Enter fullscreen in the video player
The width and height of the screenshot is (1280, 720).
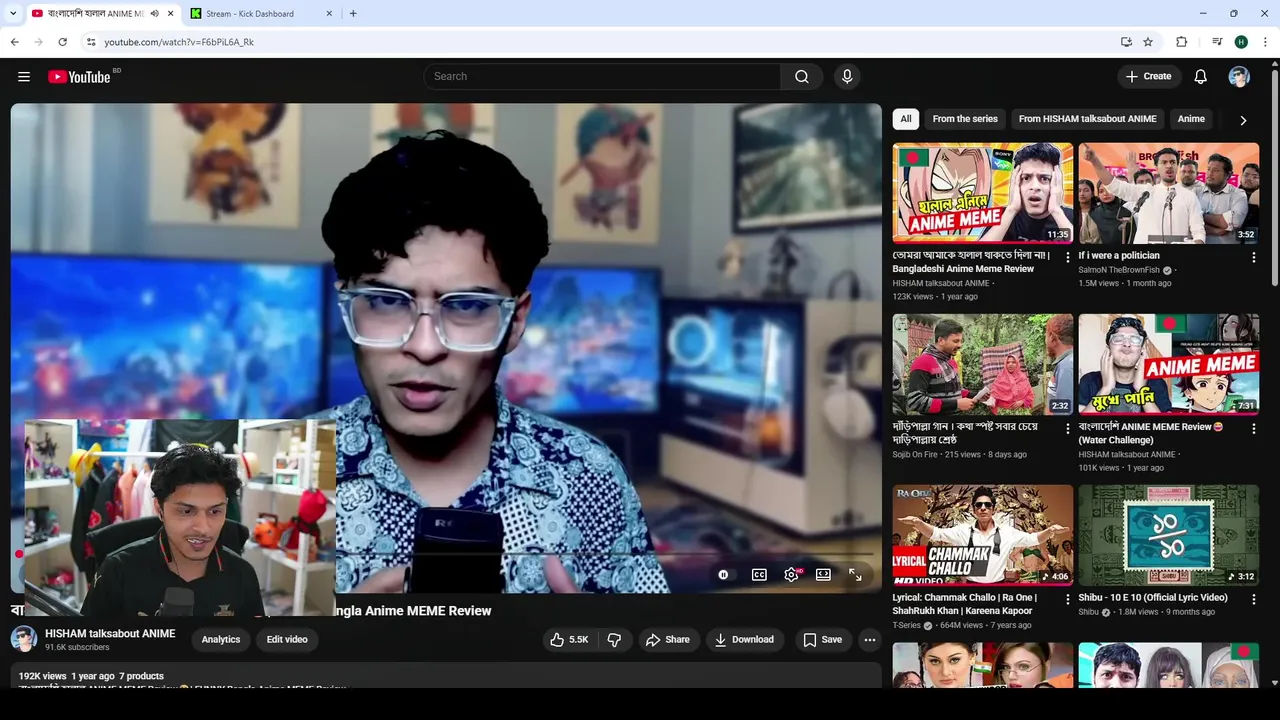point(855,575)
